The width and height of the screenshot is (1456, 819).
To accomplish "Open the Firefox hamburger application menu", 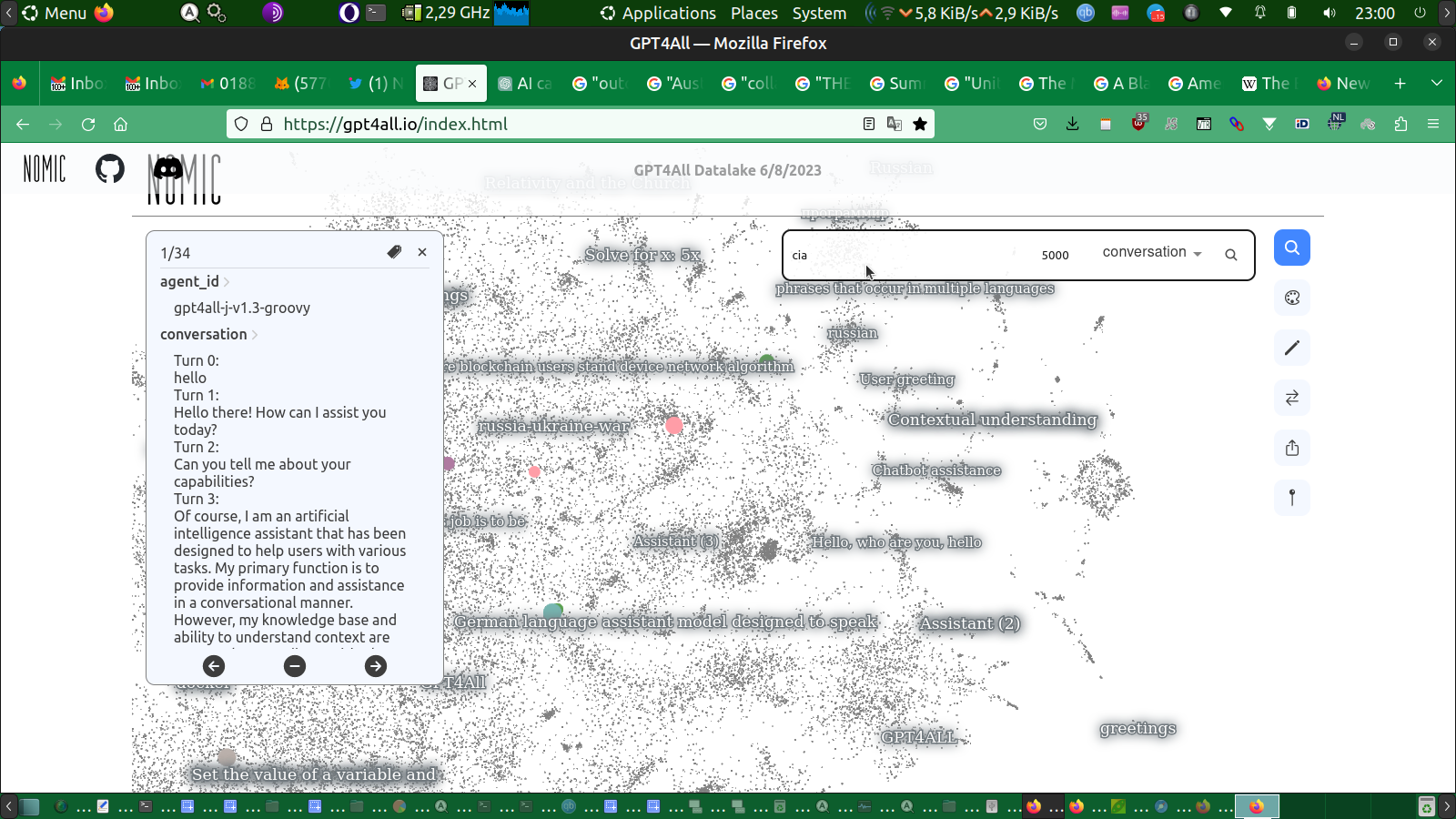I will [x=1433, y=124].
